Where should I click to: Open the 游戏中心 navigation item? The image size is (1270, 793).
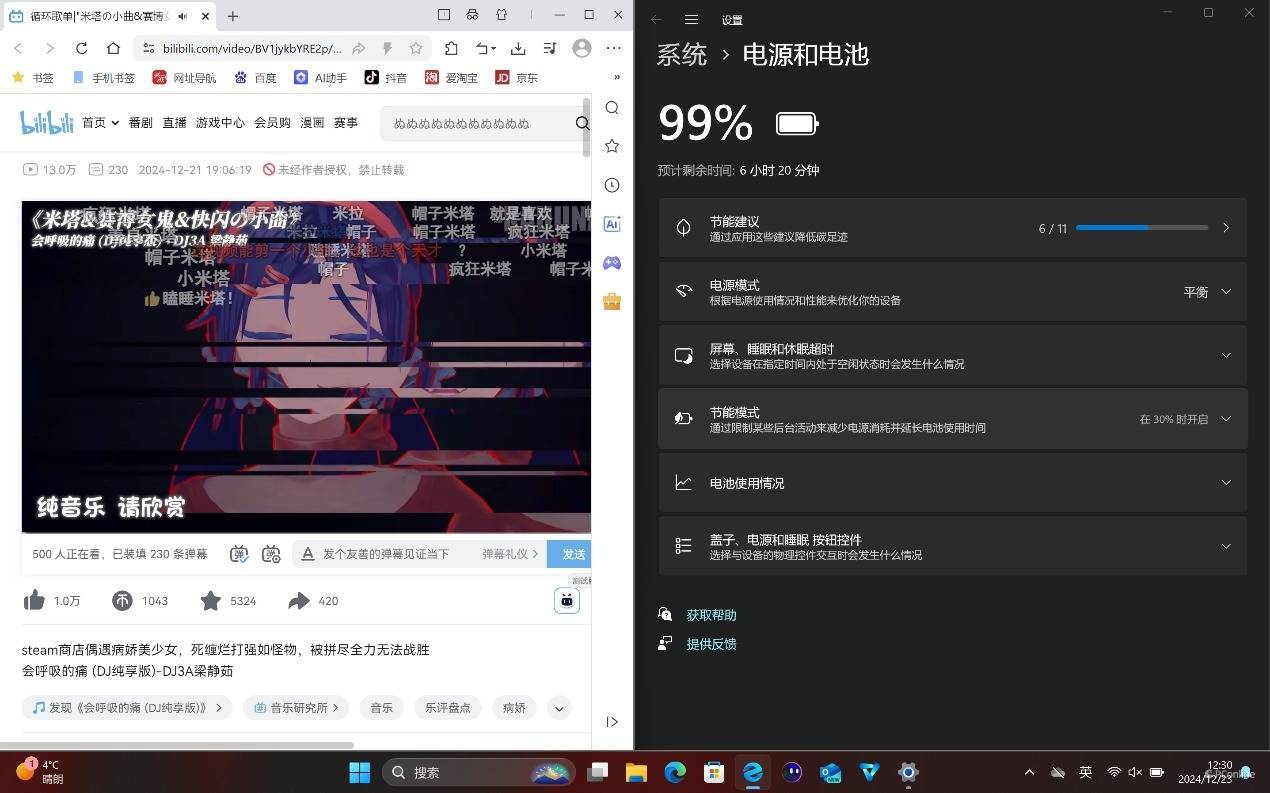(x=220, y=123)
